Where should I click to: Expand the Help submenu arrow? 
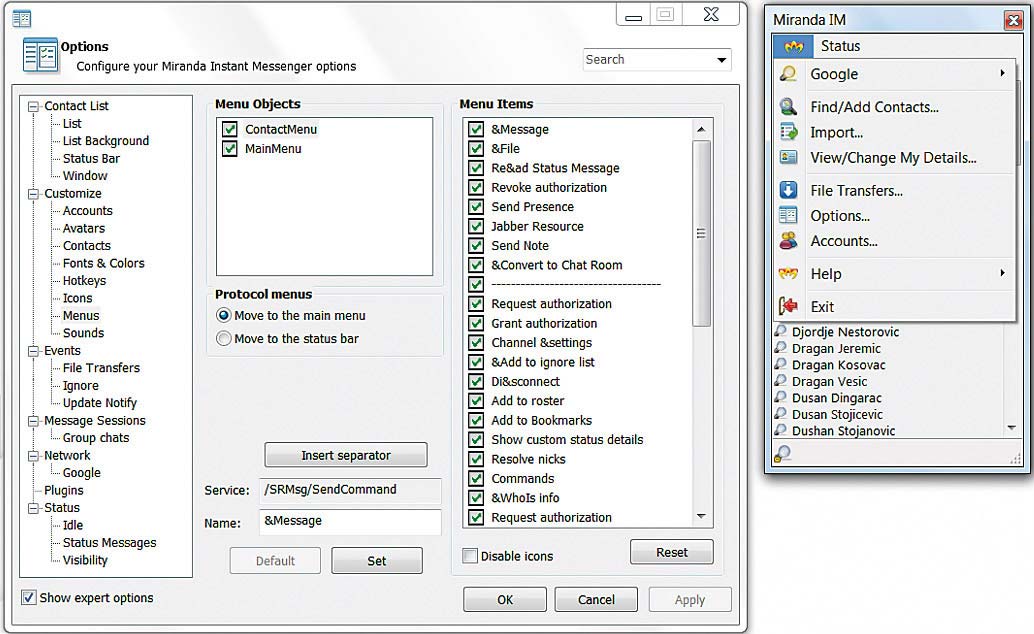[x=1002, y=273]
